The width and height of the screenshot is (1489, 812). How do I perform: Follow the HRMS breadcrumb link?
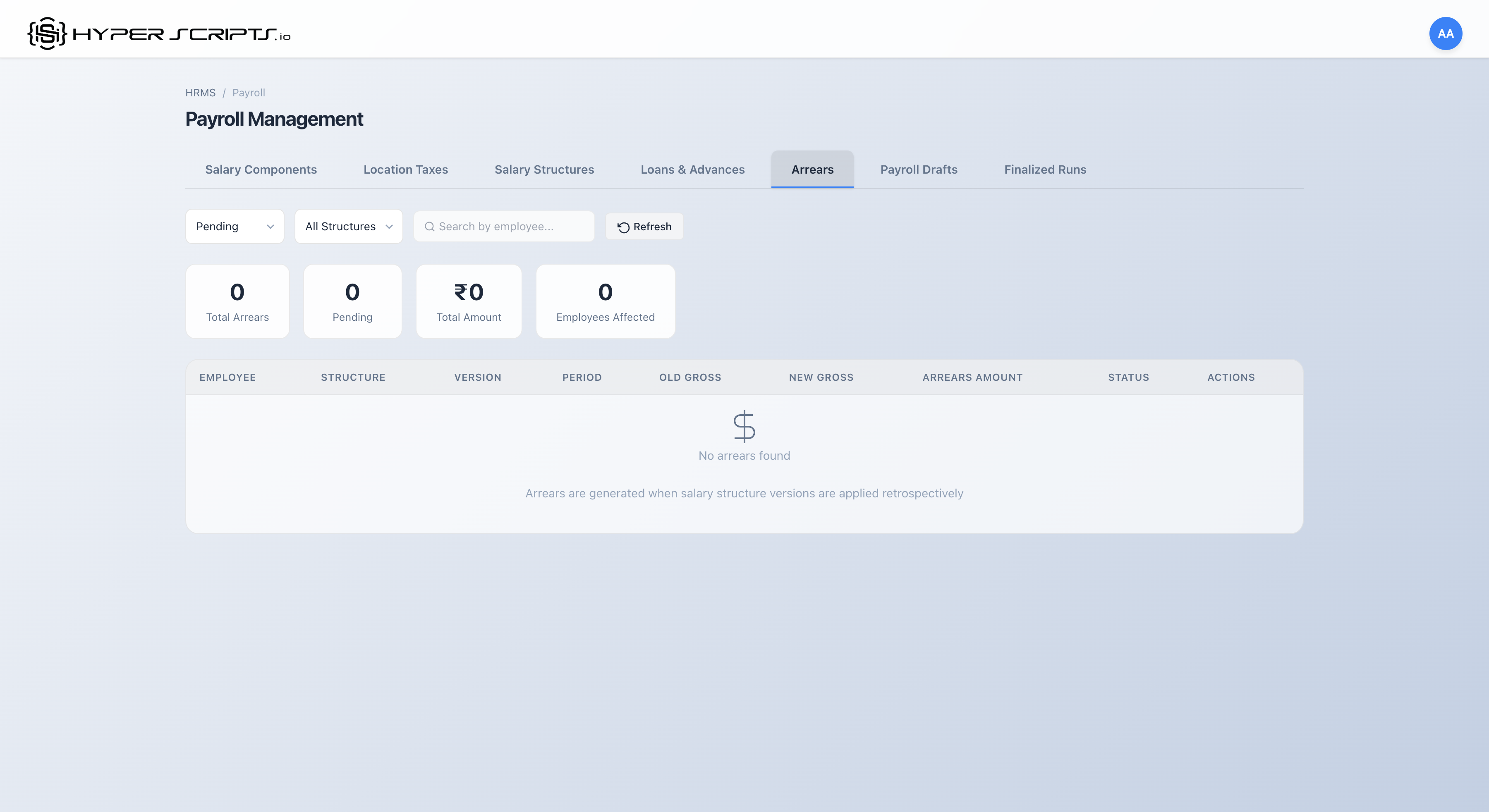(200, 93)
